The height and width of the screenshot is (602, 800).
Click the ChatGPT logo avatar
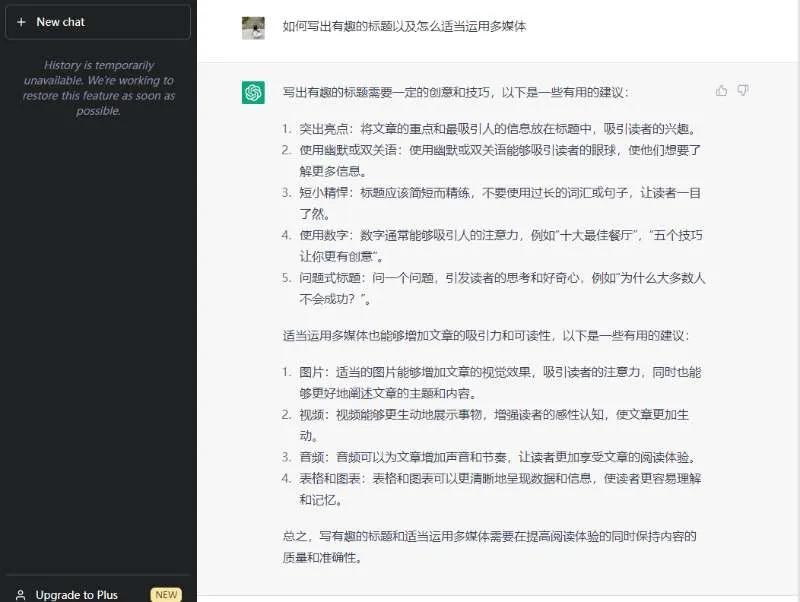[253, 92]
